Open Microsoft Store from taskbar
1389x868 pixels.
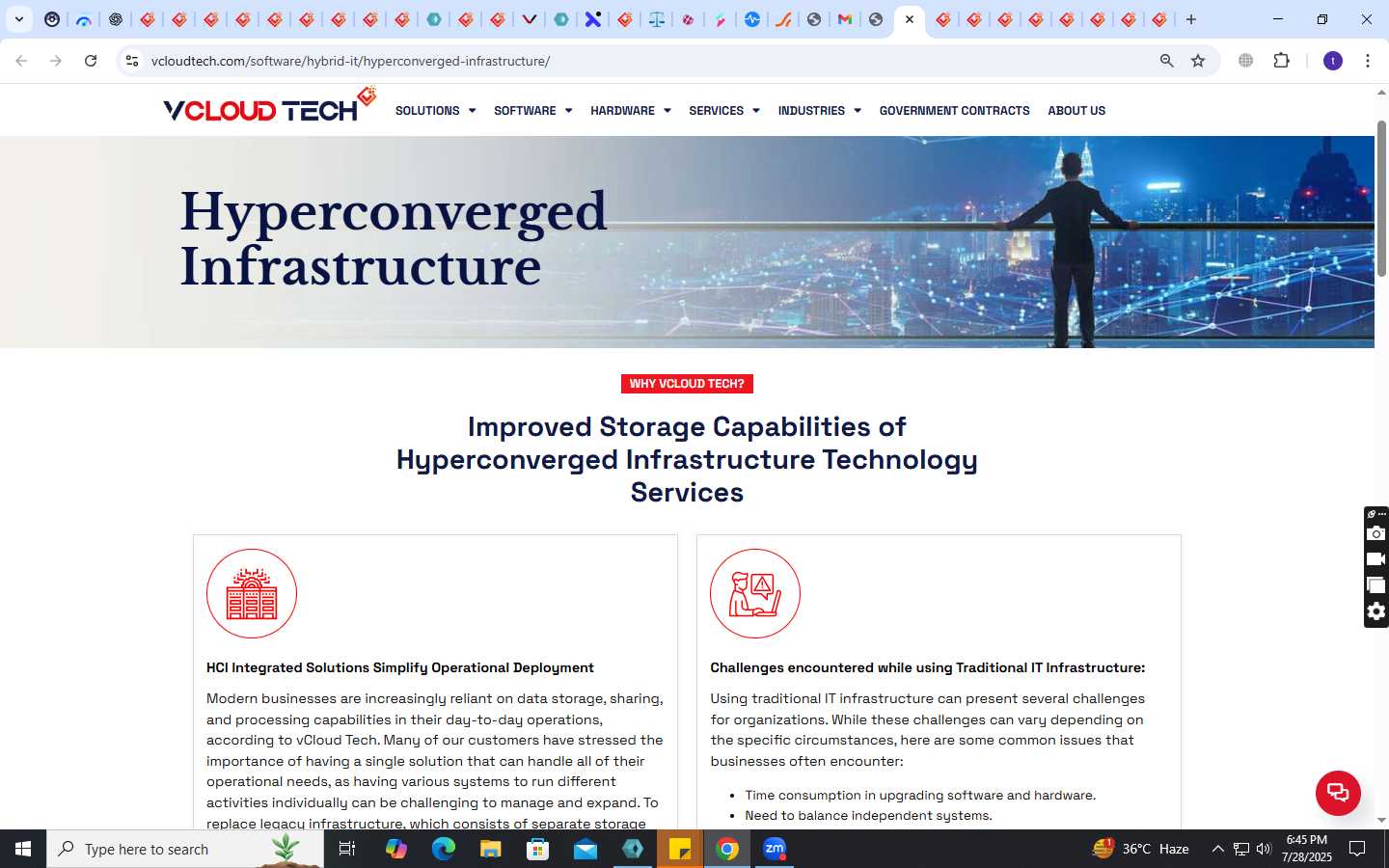[x=537, y=849]
